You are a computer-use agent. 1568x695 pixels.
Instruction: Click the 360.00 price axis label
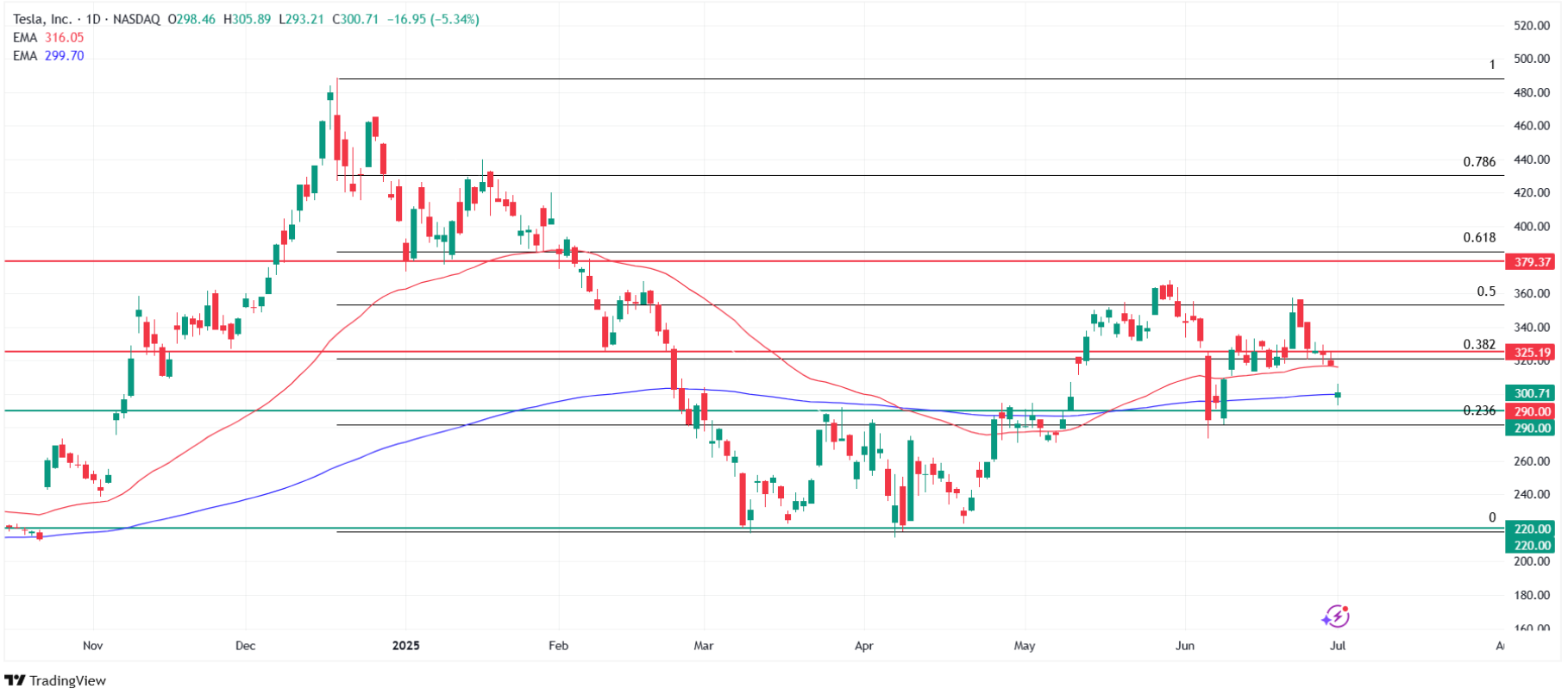click(1532, 293)
